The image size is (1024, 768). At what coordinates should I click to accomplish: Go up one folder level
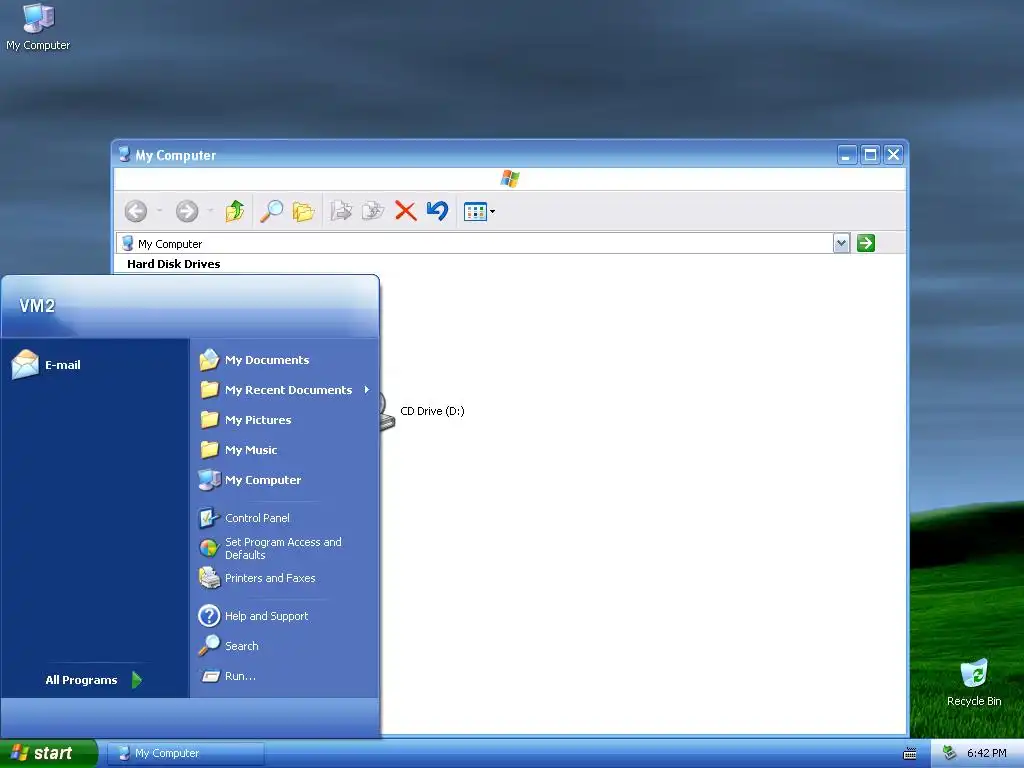[x=234, y=211]
